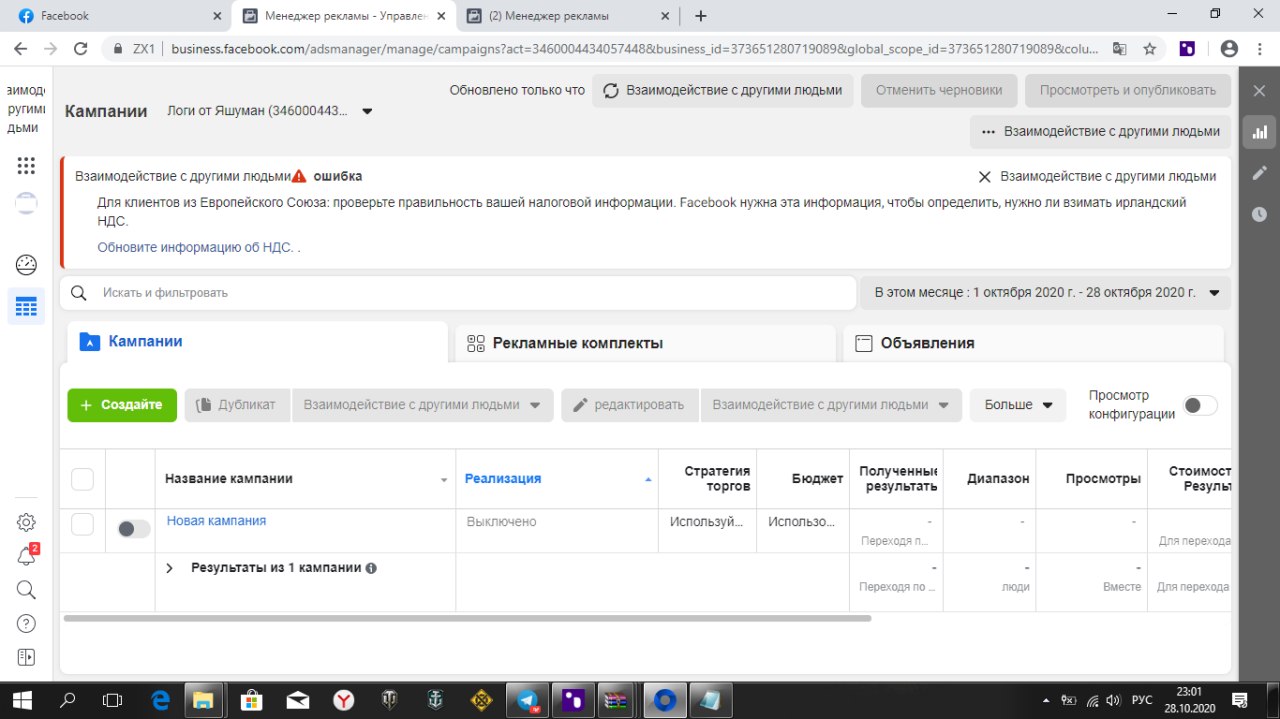Open the Обновите информацию об НДС link
The width and height of the screenshot is (1280, 719).
coord(195,247)
